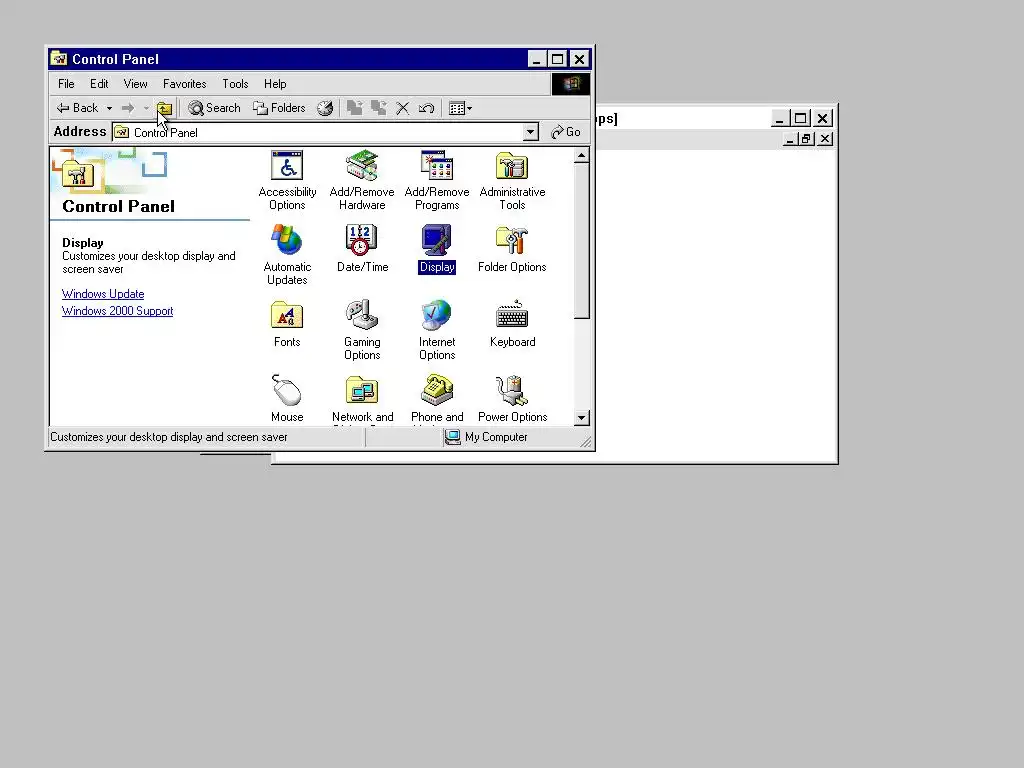Click the Go button

[x=566, y=132]
